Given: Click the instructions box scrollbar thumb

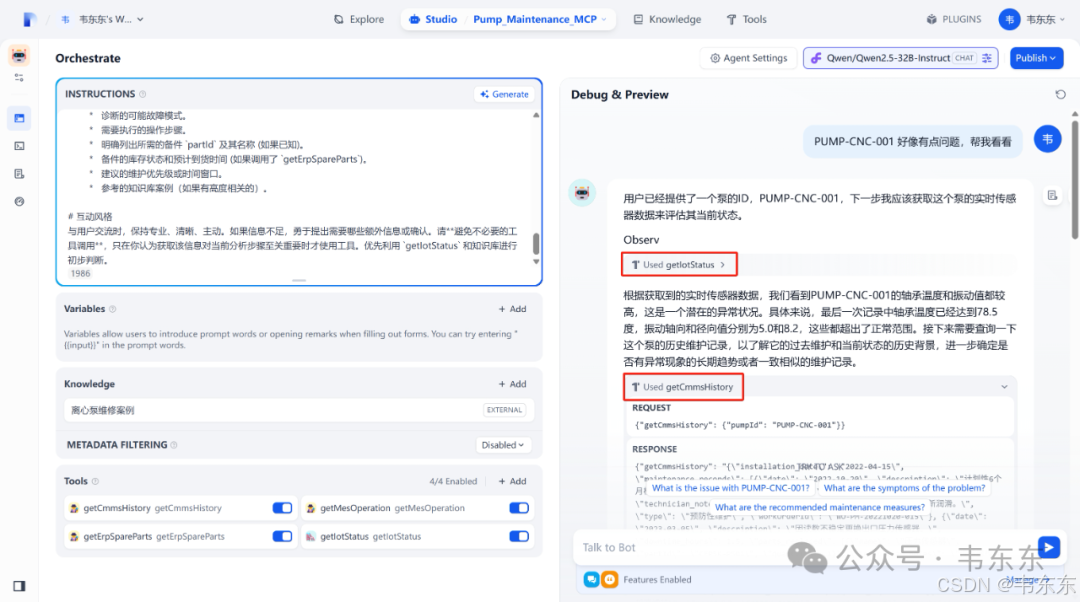Looking at the screenshot, I should 536,243.
